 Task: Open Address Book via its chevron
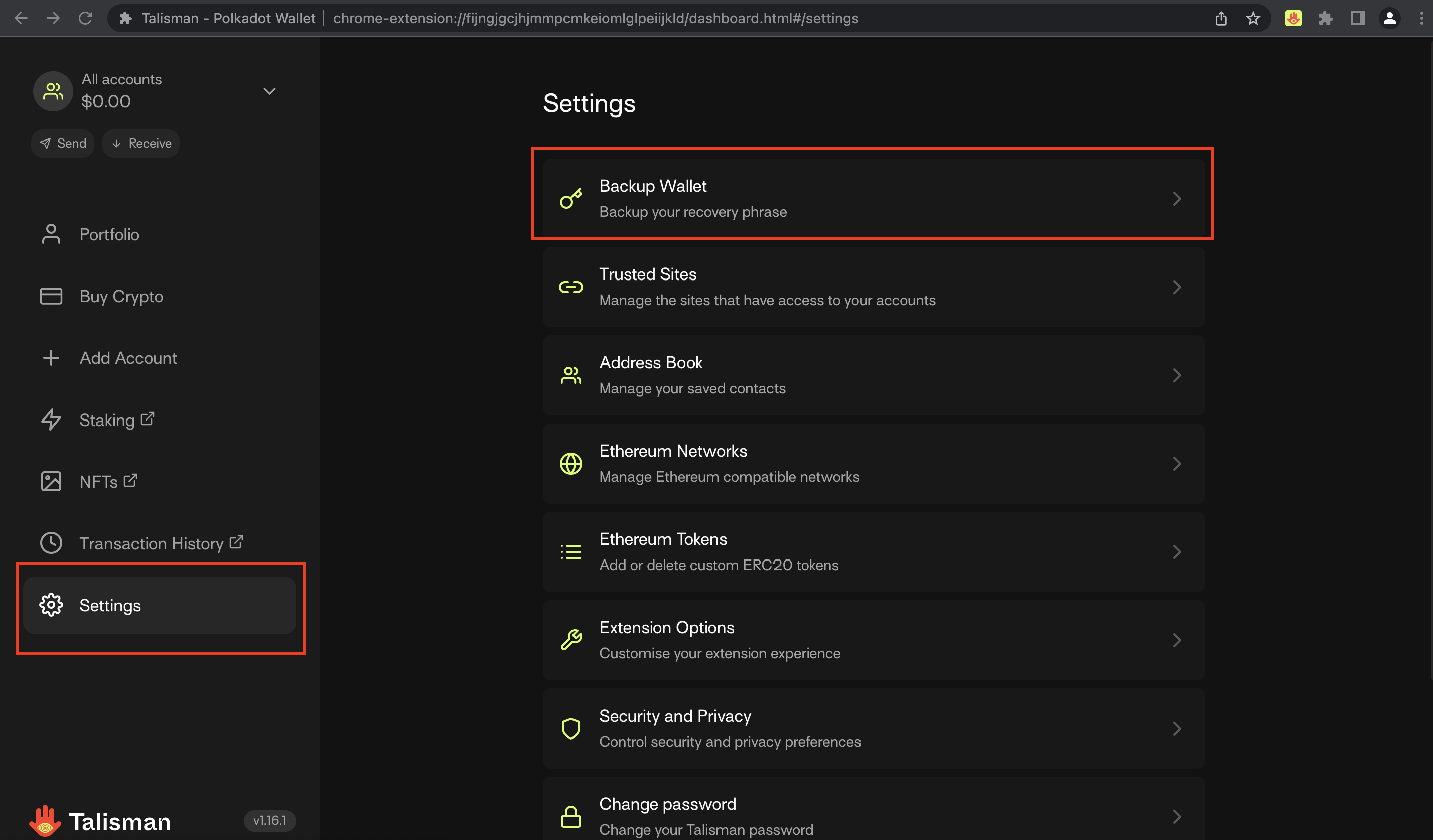1177,375
